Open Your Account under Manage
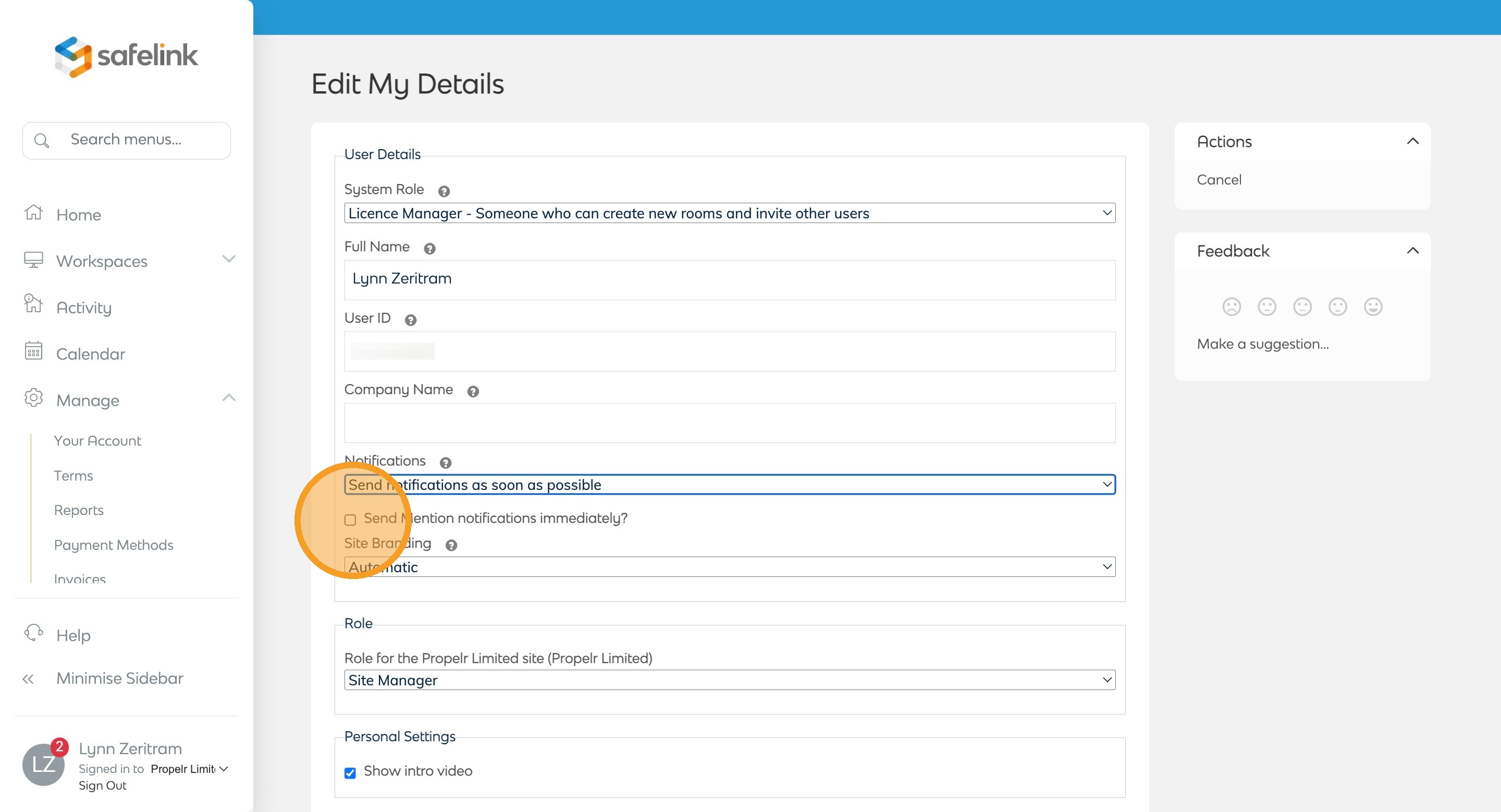 click(97, 441)
